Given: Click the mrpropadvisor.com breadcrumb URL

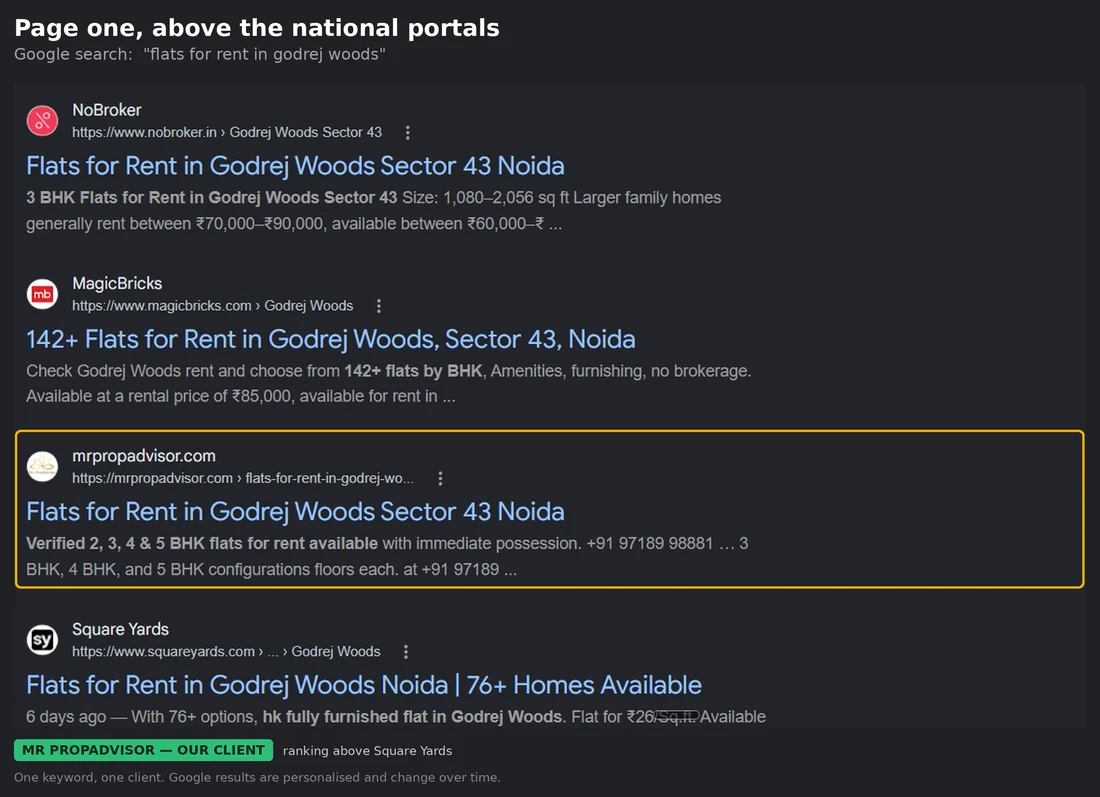Looking at the screenshot, I should pos(243,478).
